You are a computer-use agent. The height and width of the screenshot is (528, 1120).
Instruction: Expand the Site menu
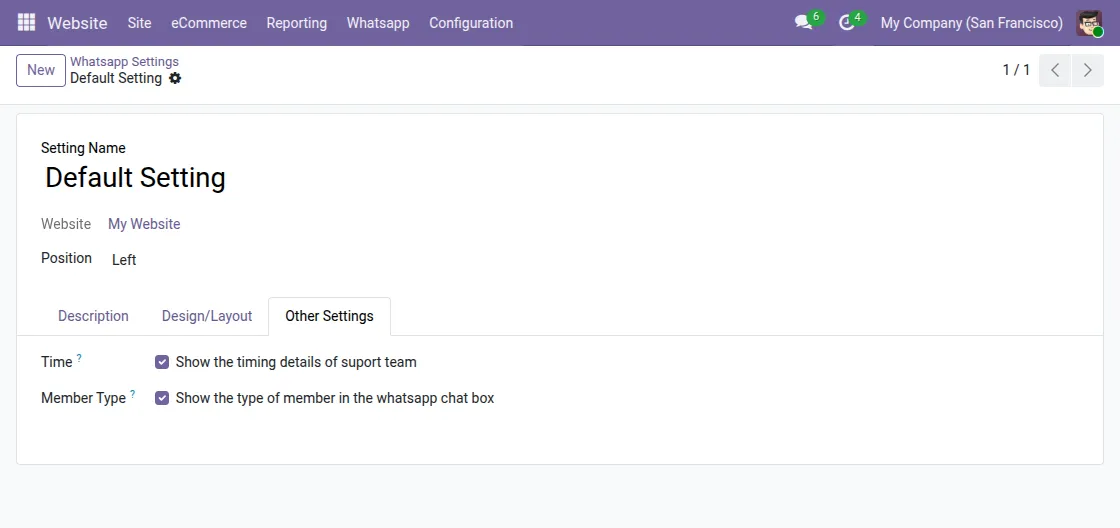pos(139,22)
